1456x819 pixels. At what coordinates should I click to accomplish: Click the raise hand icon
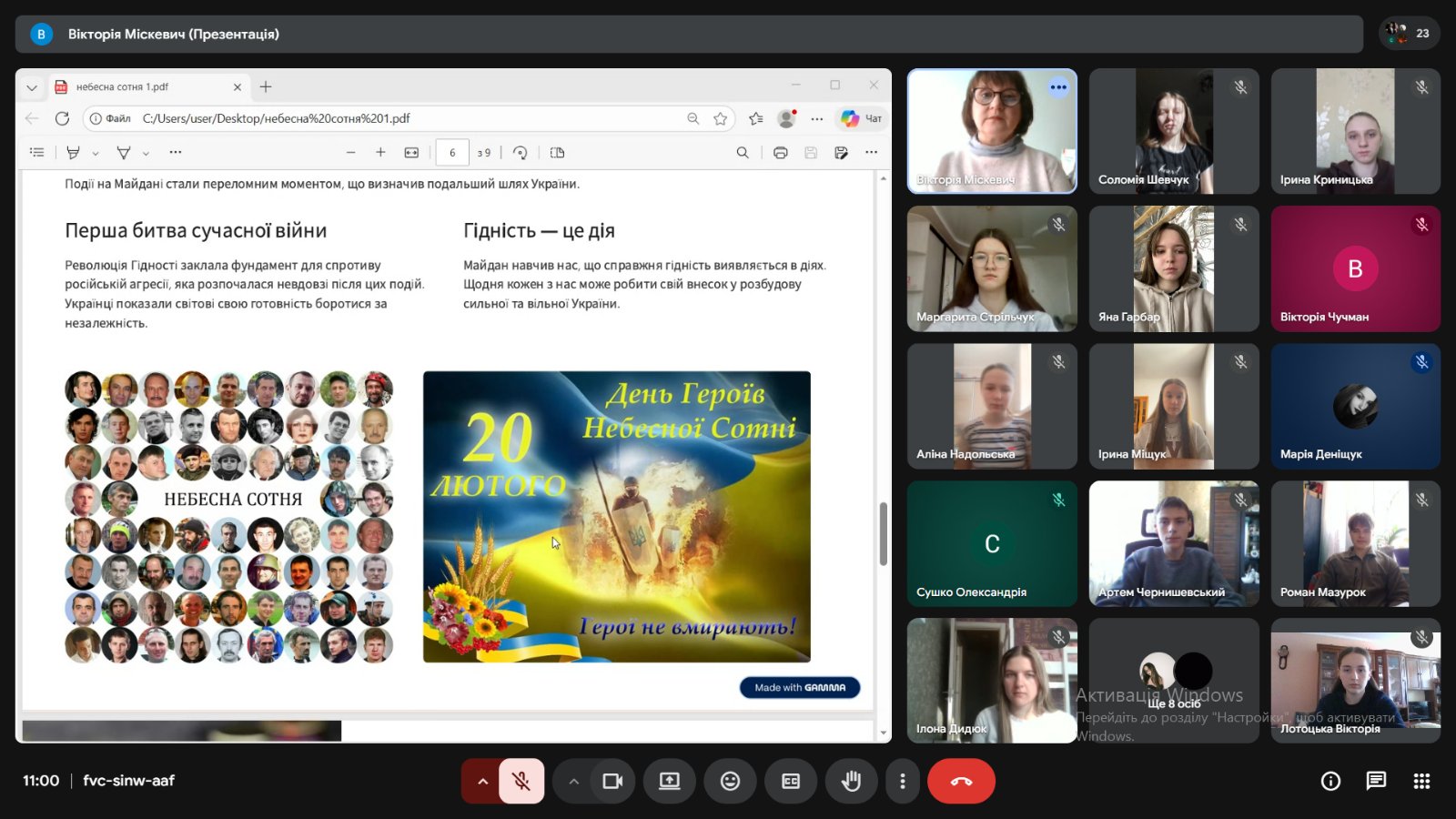pyautogui.click(x=851, y=781)
